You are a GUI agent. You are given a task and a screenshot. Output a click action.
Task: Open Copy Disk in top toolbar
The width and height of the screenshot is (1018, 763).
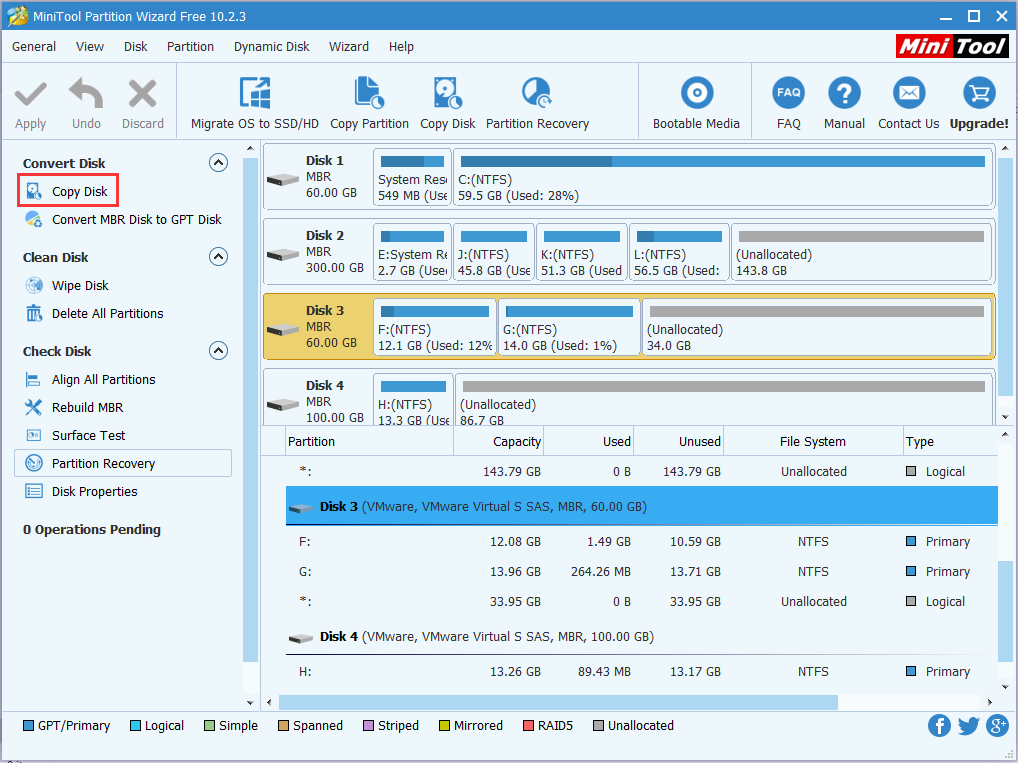click(447, 105)
